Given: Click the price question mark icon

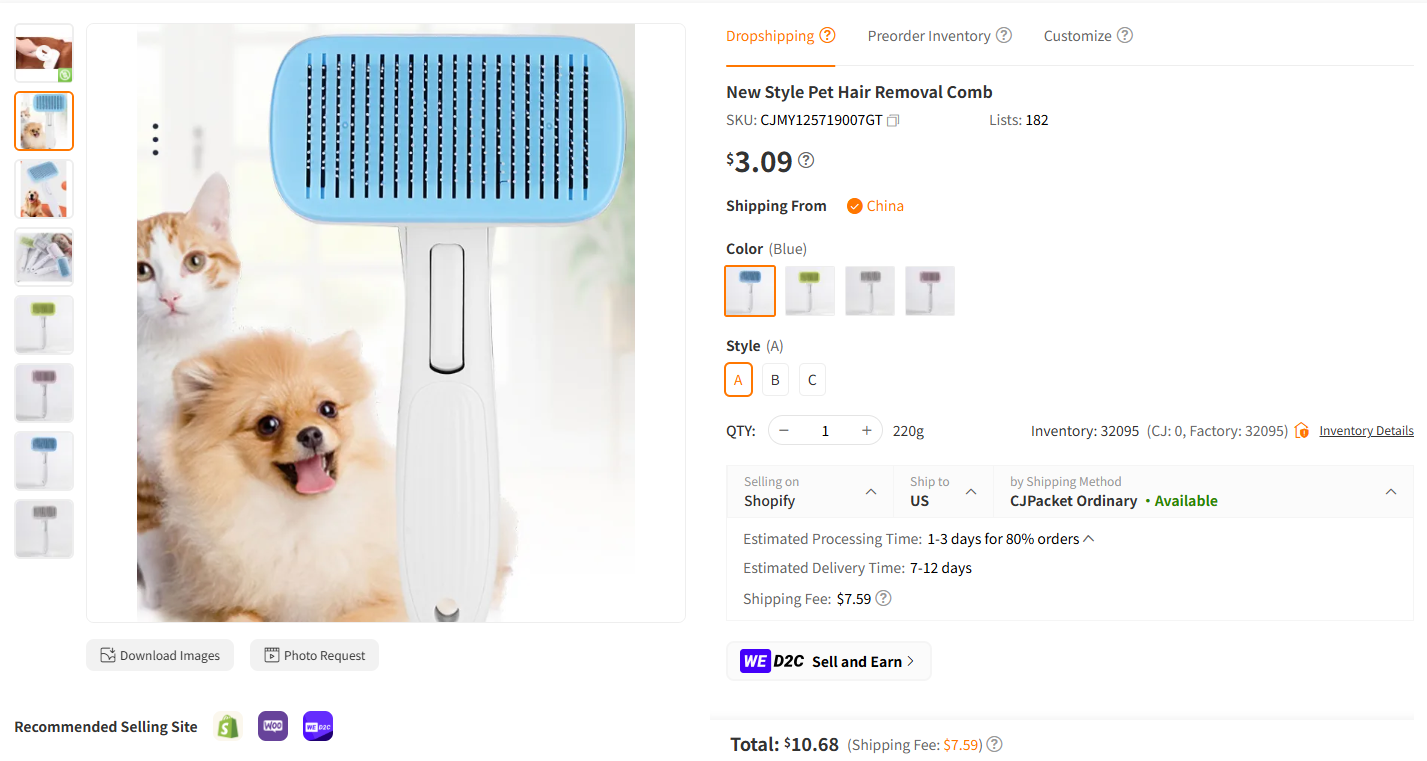Looking at the screenshot, I should click(806, 159).
